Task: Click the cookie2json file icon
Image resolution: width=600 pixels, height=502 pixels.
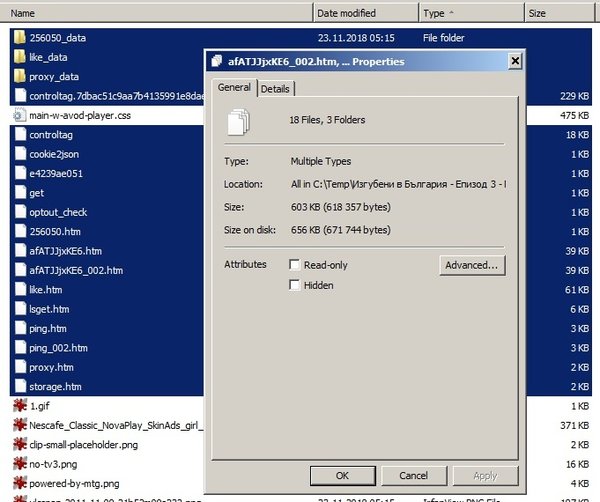Action: [x=20, y=154]
